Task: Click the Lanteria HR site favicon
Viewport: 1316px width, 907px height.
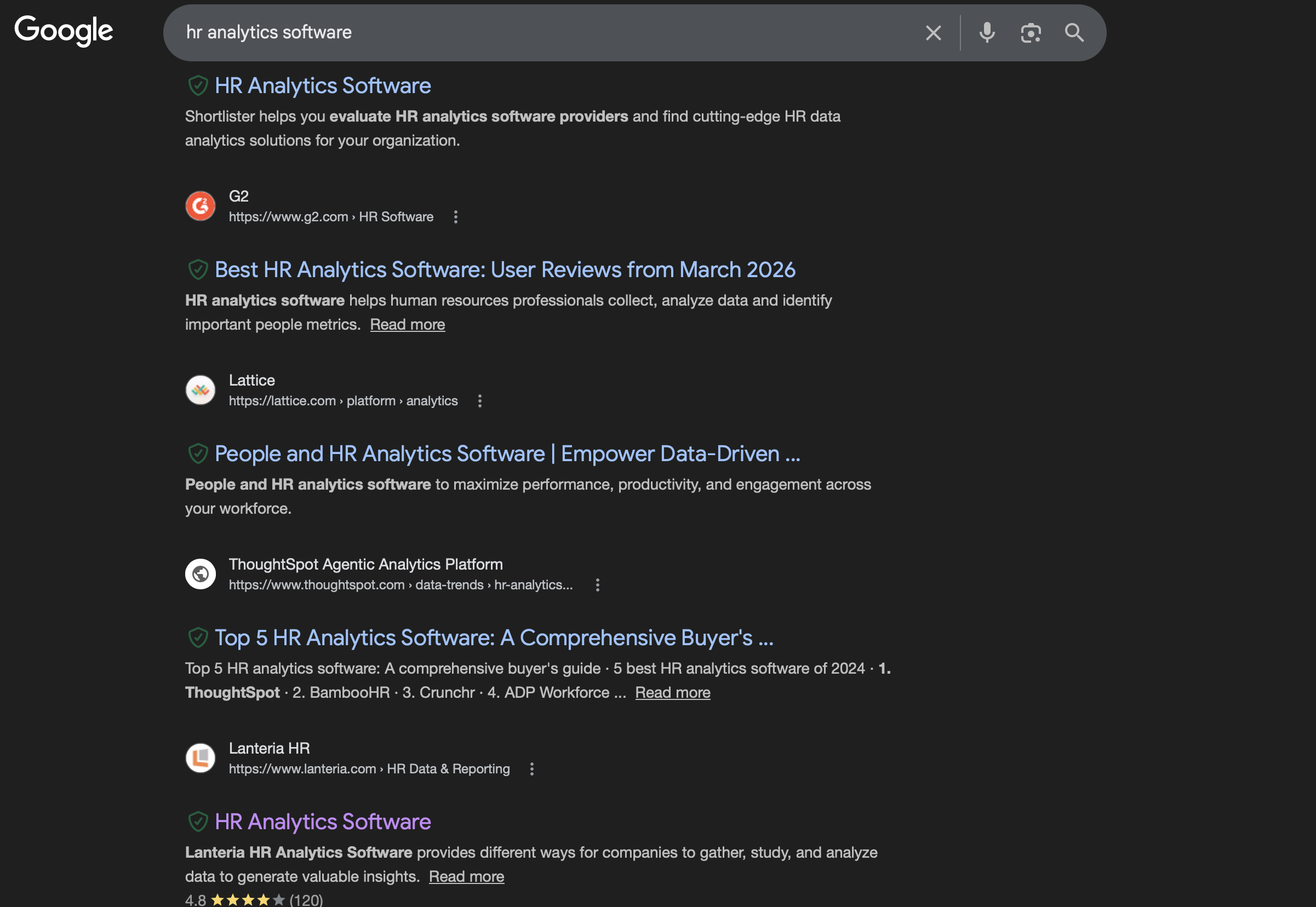Action: tap(200, 757)
